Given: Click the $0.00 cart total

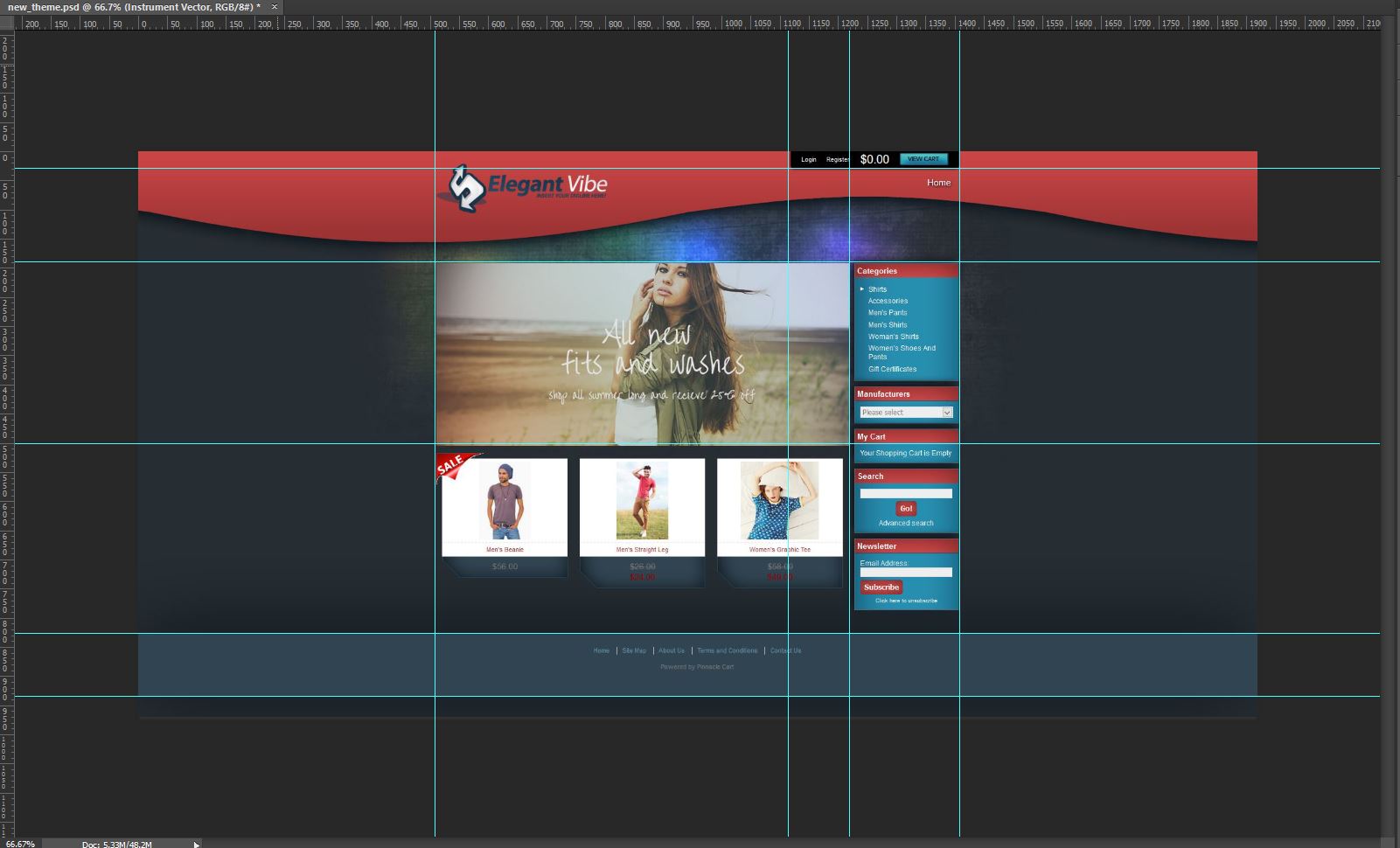Looking at the screenshot, I should (x=874, y=159).
